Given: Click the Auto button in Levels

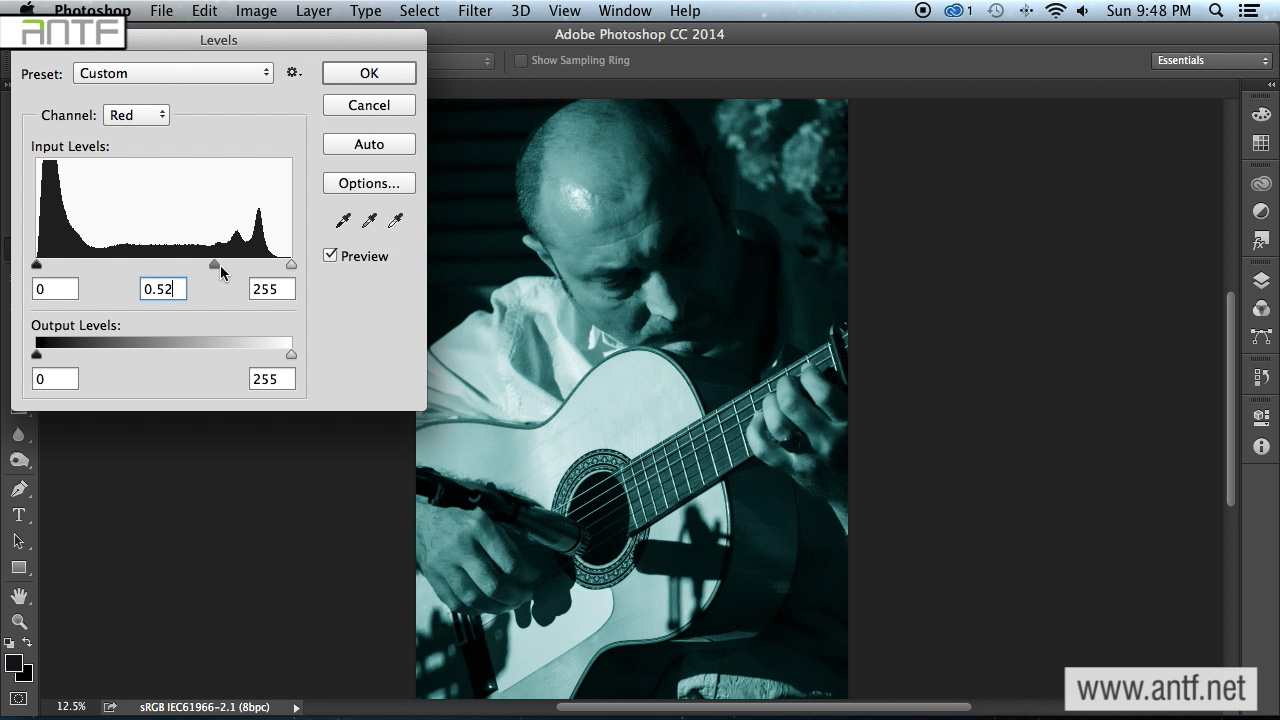Looking at the screenshot, I should 369,144.
